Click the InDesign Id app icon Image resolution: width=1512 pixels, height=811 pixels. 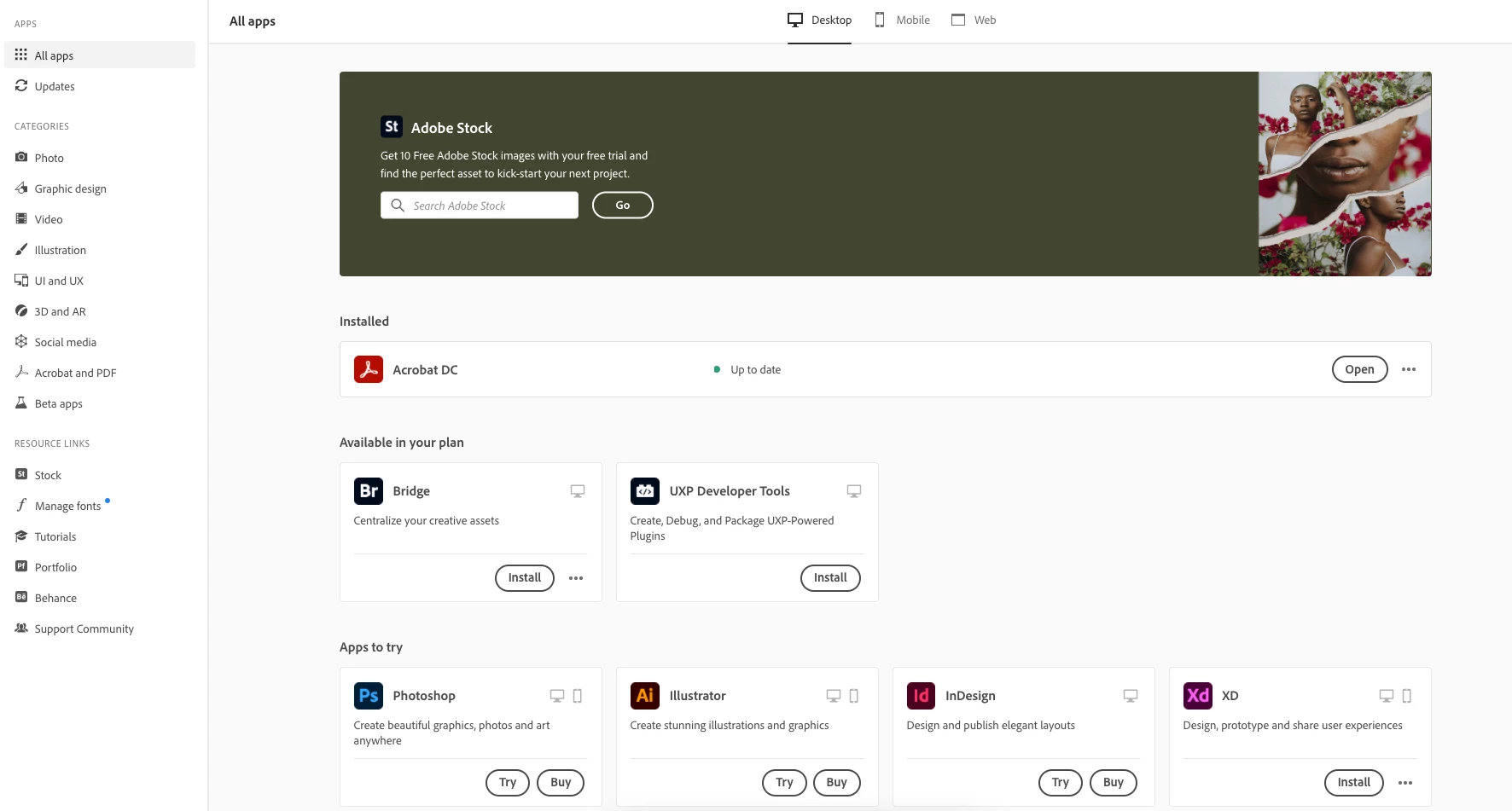(x=922, y=696)
